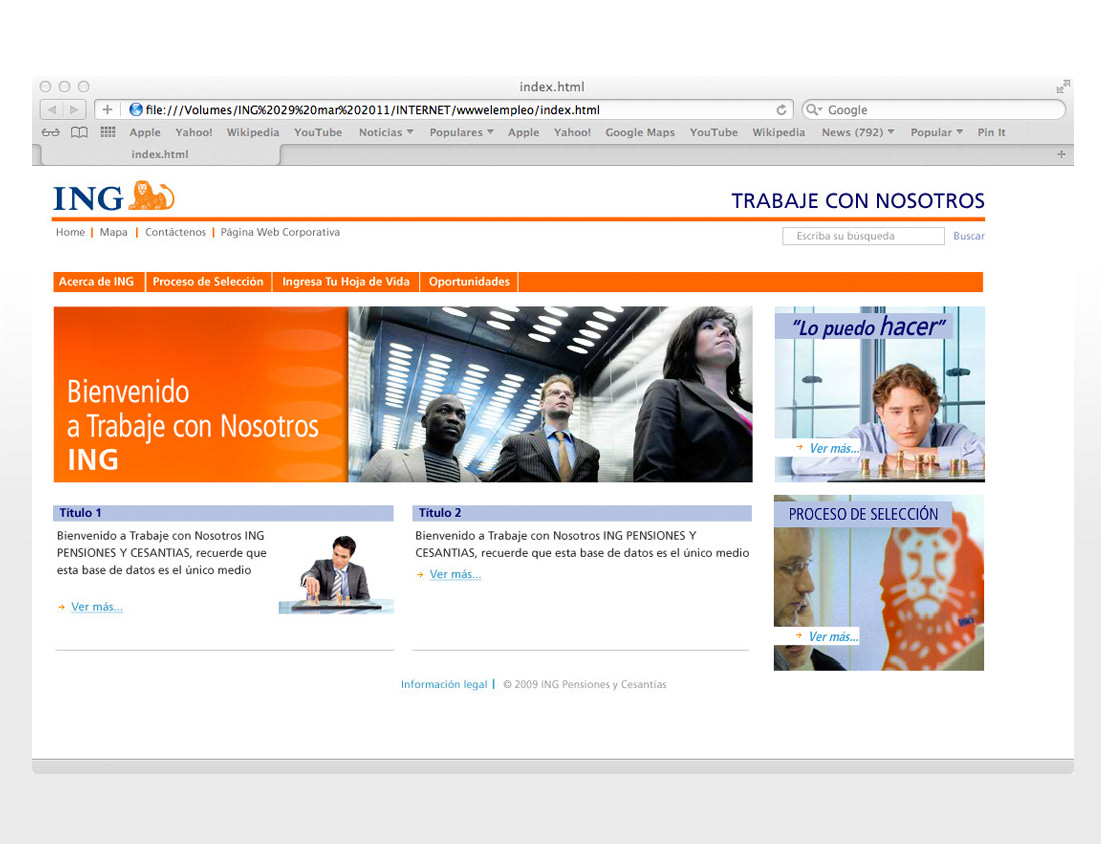Open Información legal link
The image size is (1101, 844).
click(444, 684)
